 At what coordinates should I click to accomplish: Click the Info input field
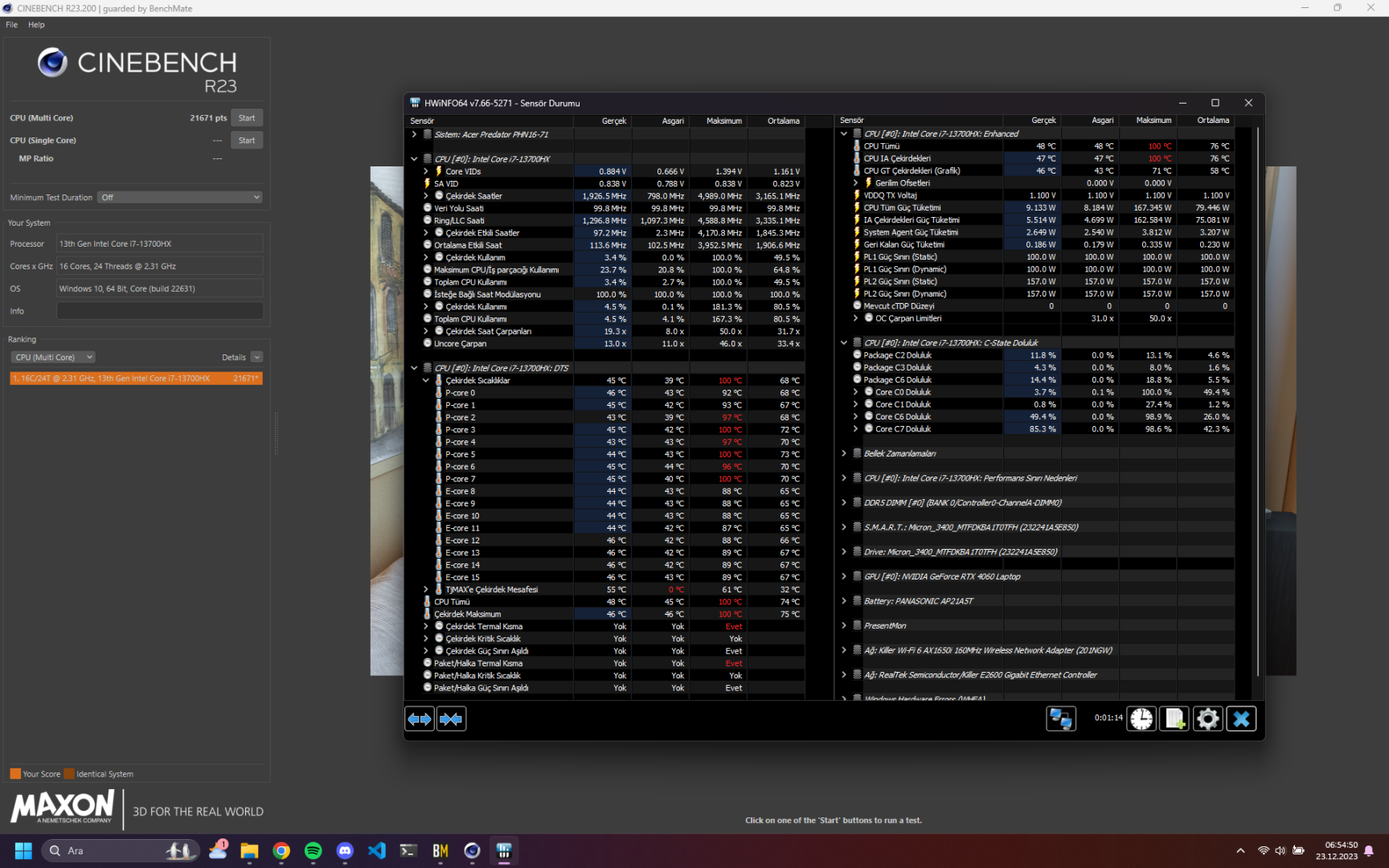pos(159,311)
